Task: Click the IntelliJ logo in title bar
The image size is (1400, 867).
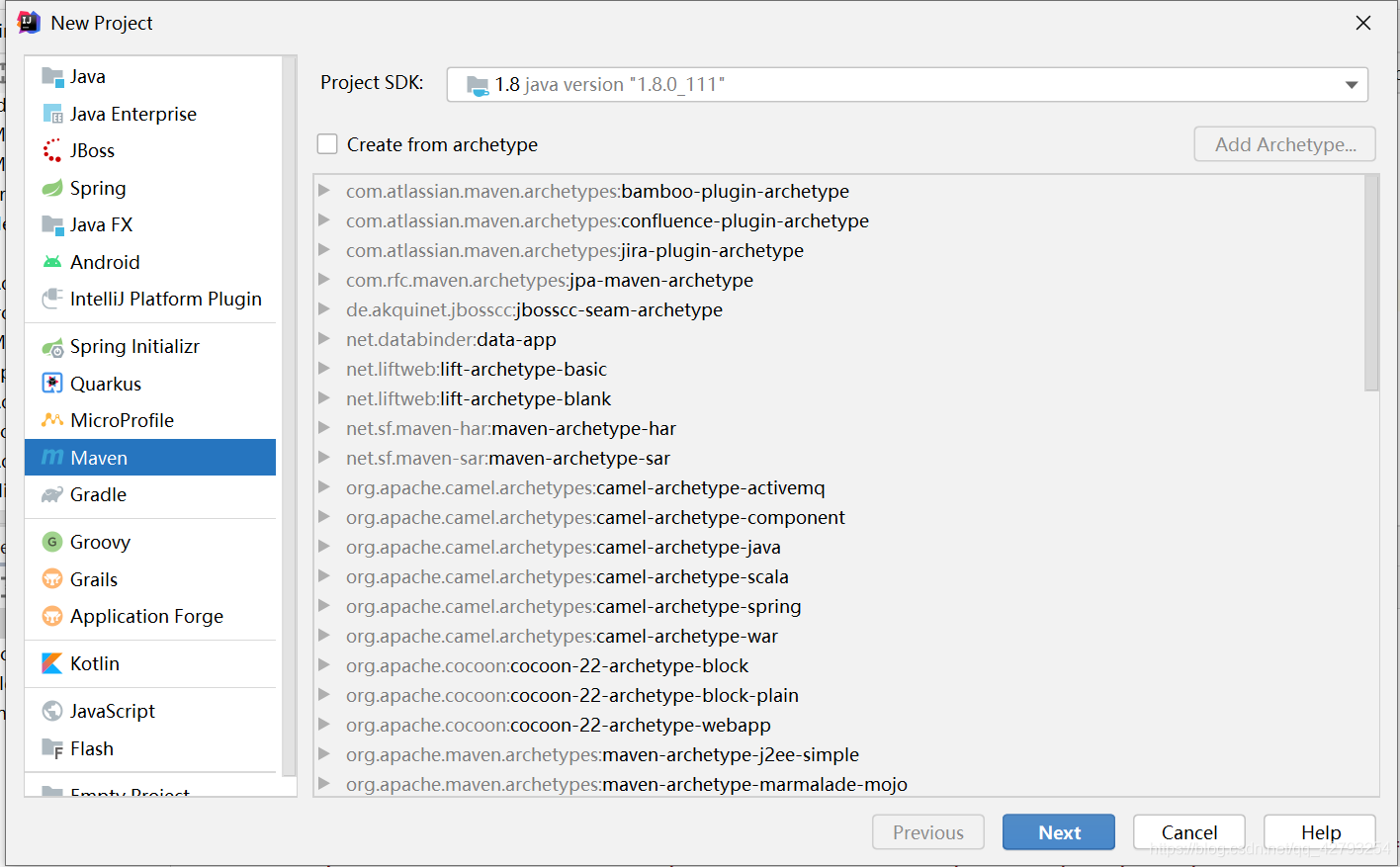Action: click(x=29, y=23)
